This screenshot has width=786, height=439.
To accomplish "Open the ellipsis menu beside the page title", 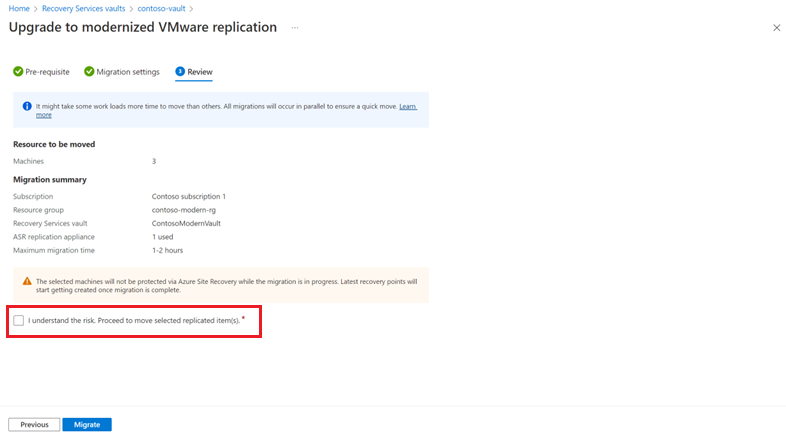I will click(x=295, y=28).
